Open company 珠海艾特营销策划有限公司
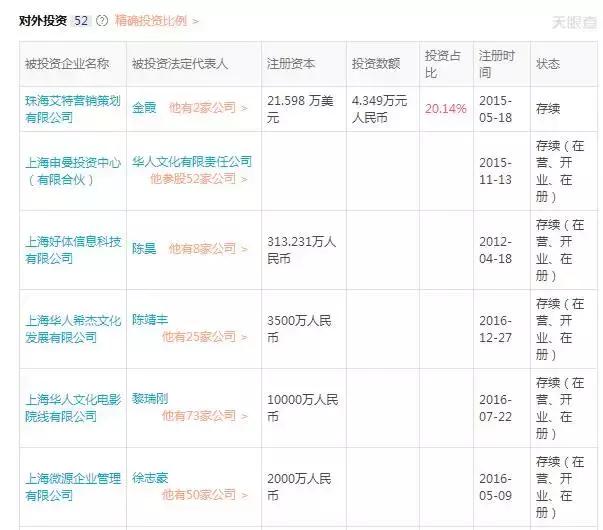603x530 pixels. 73,109
